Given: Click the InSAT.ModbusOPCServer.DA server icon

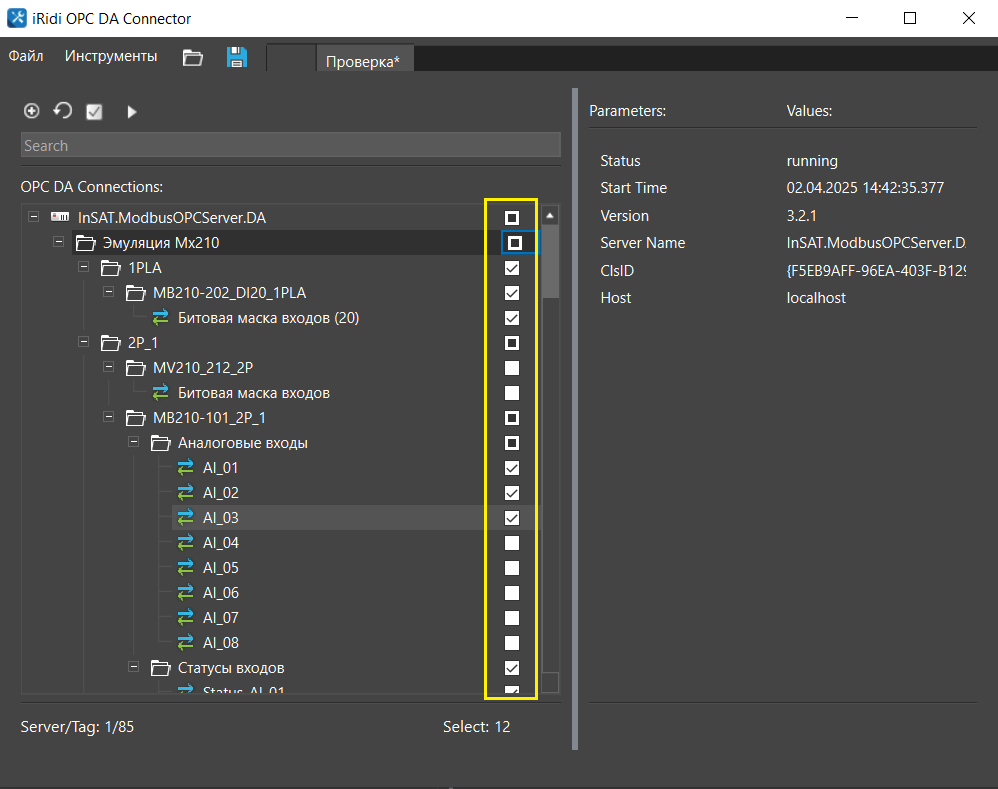Looking at the screenshot, I should click(x=60, y=218).
